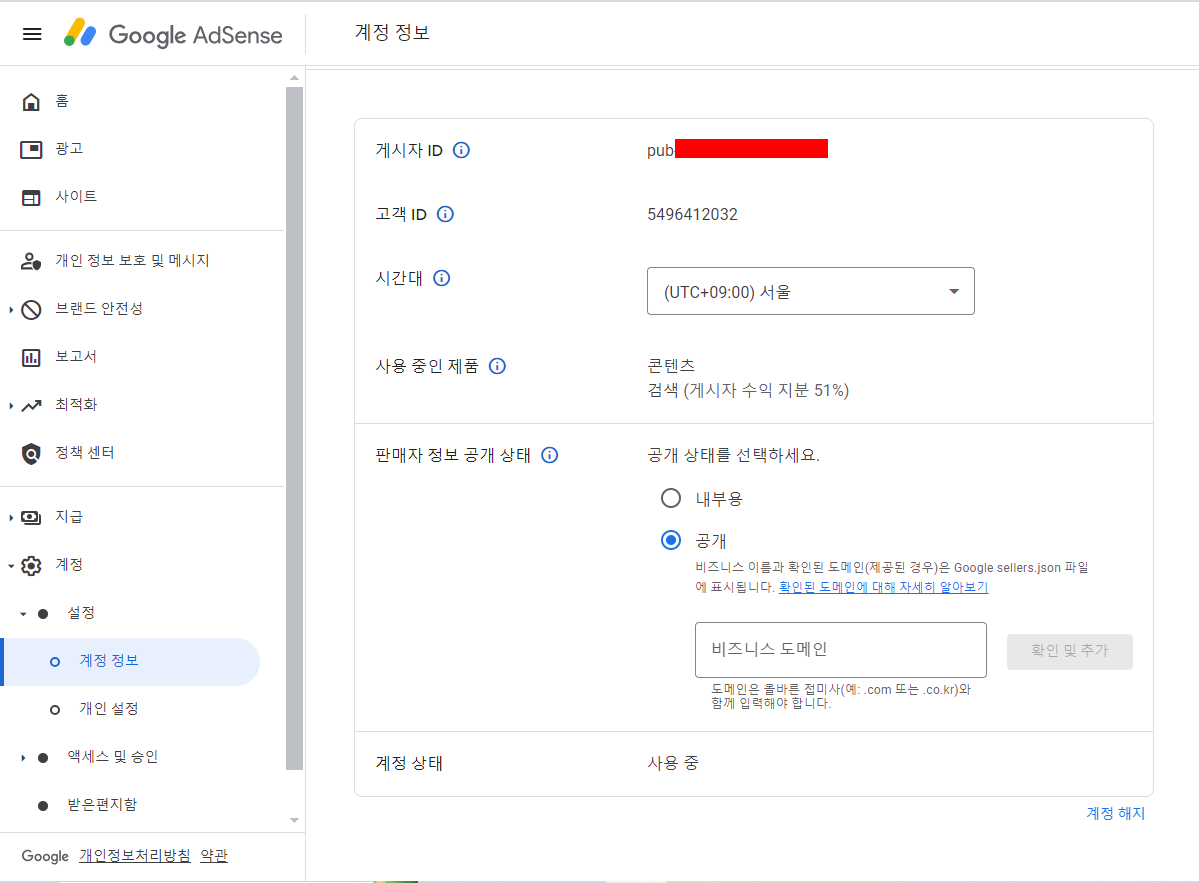
Task: Click the 정책 센터 shield icon
Action: point(31,453)
